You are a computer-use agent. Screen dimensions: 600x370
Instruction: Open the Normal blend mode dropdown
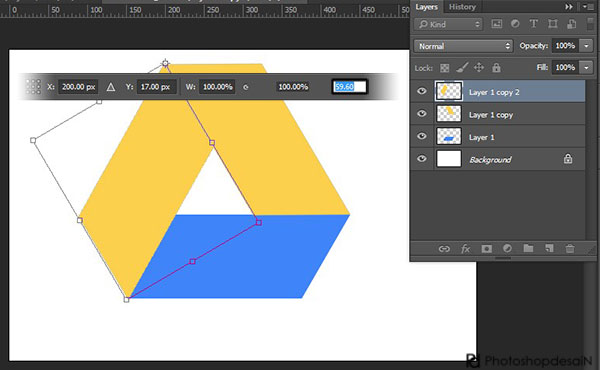(x=463, y=46)
